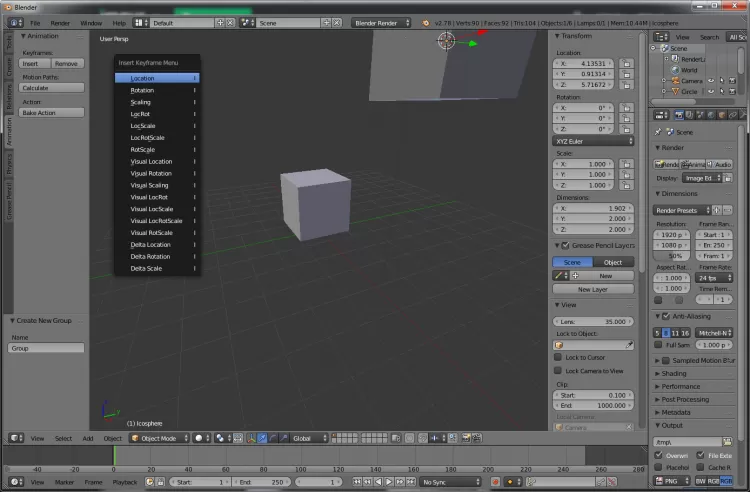The width and height of the screenshot is (750, 492).
Task: Click the New Layer button
Action: click(x=593, y=289)
